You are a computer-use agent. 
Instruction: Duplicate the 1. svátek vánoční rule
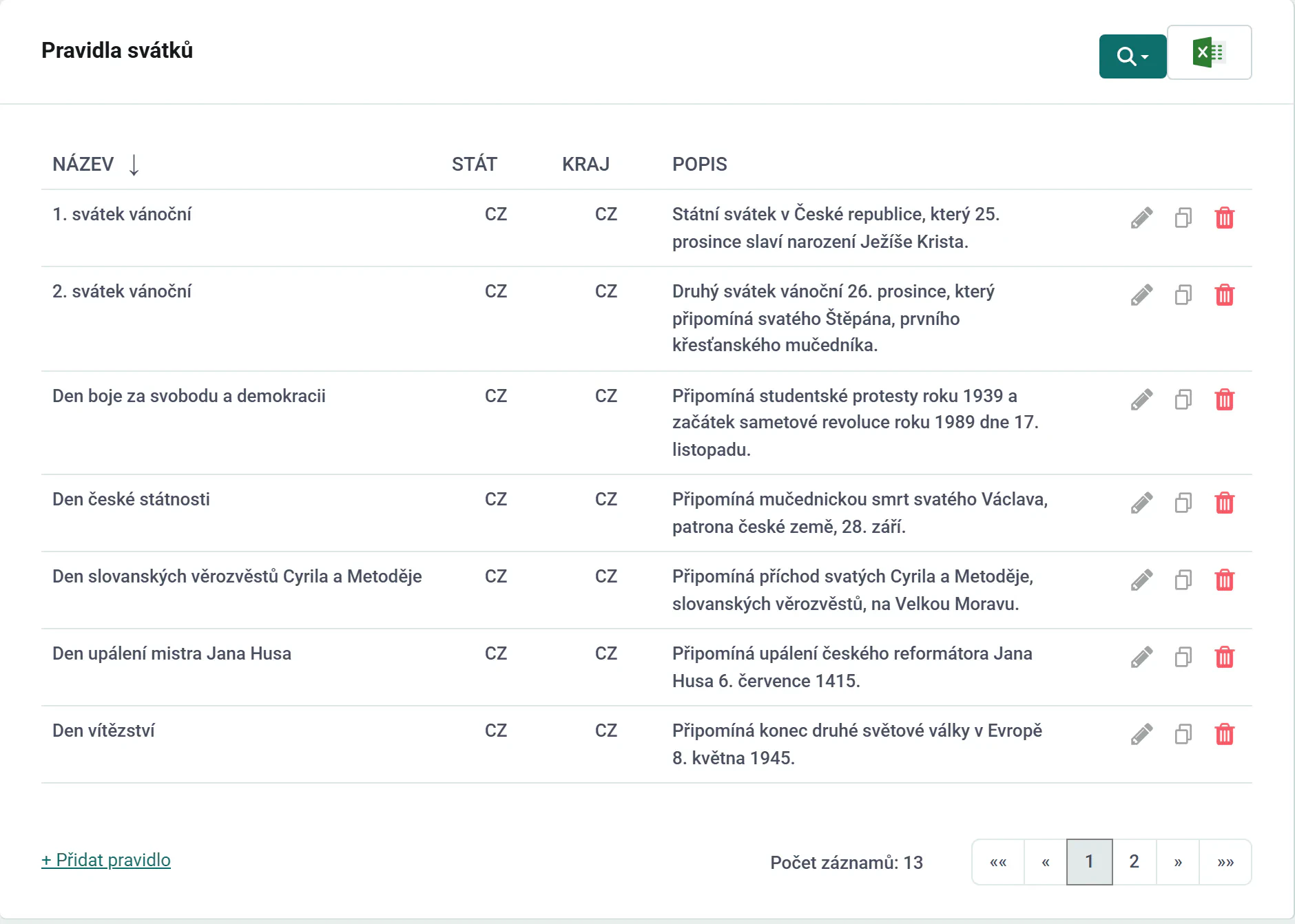(1183, 218)
